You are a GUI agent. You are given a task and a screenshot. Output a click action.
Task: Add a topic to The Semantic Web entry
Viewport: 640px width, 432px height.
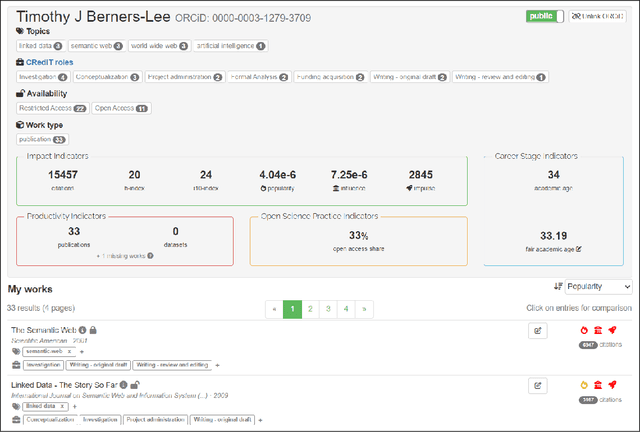point(82,352)
